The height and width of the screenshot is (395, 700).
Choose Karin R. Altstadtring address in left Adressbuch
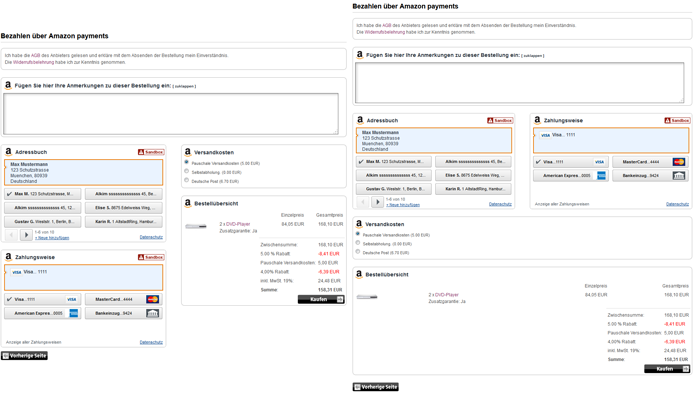(124, 222)
